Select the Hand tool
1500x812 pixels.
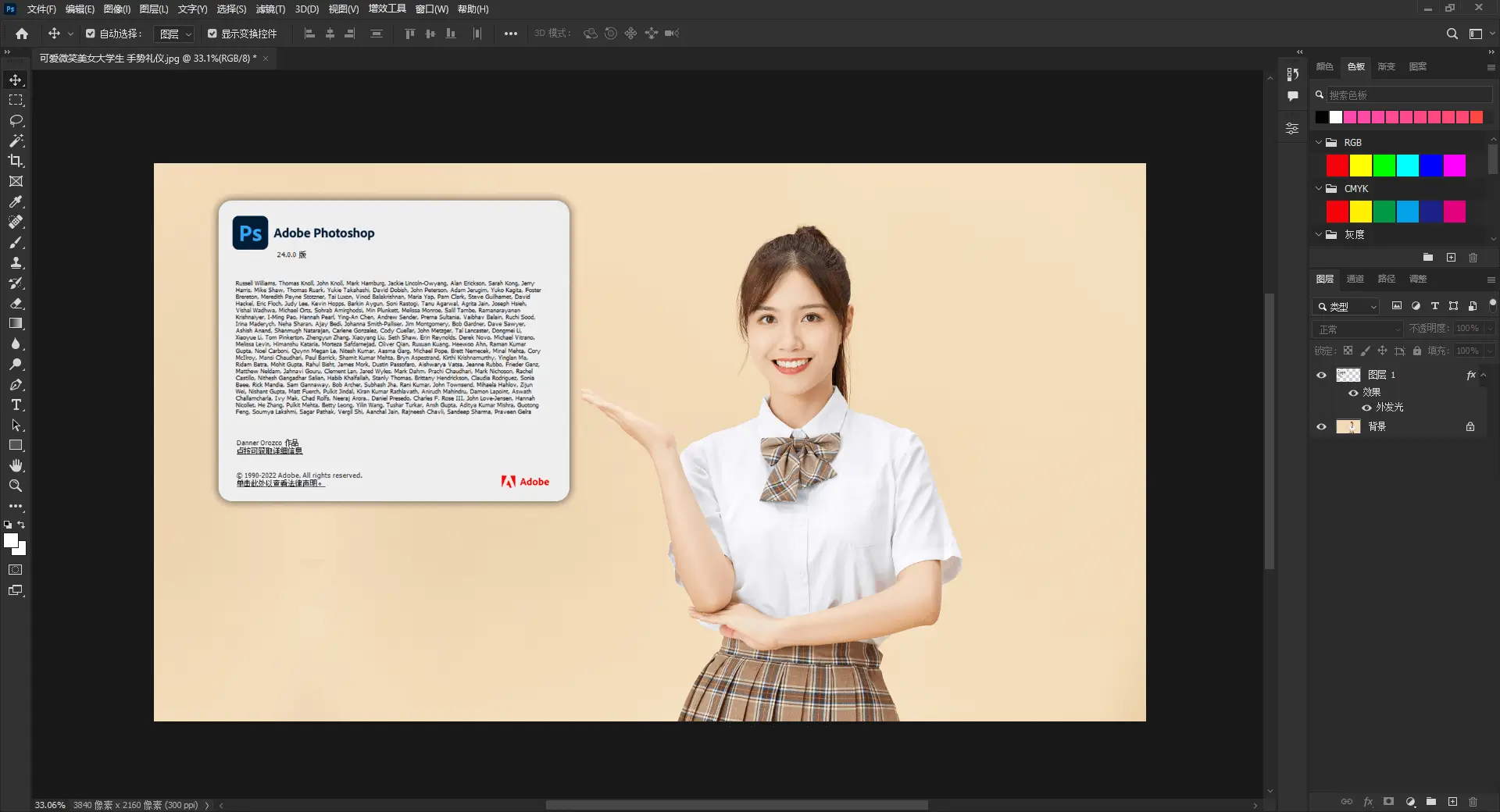pos(16,465)
